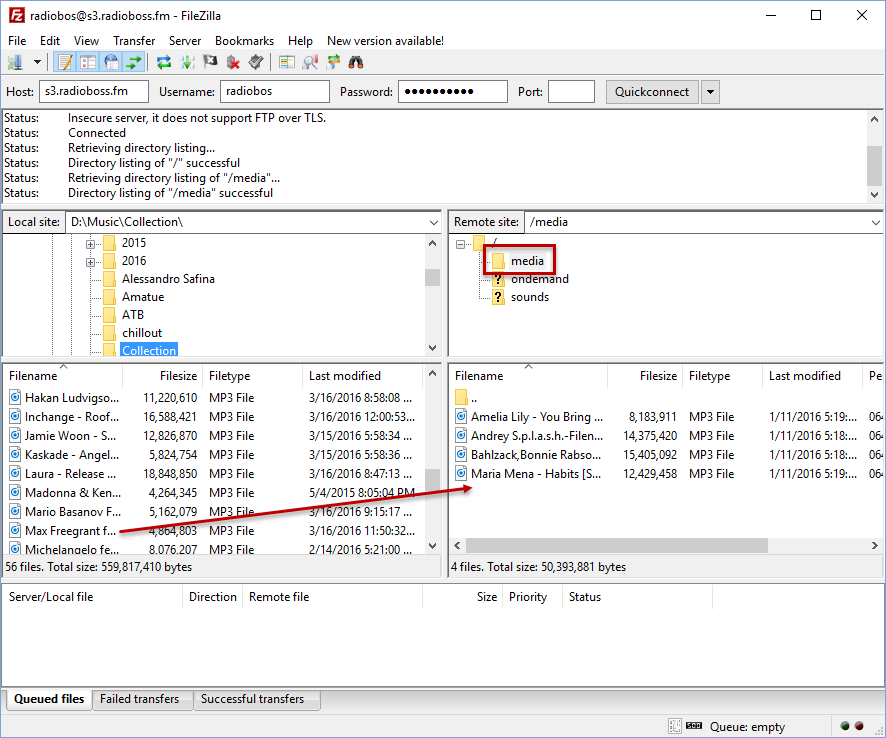This screenshot has height=738, width=886.
Task: Click into the Host input field
Action: [x=94, y=92]
